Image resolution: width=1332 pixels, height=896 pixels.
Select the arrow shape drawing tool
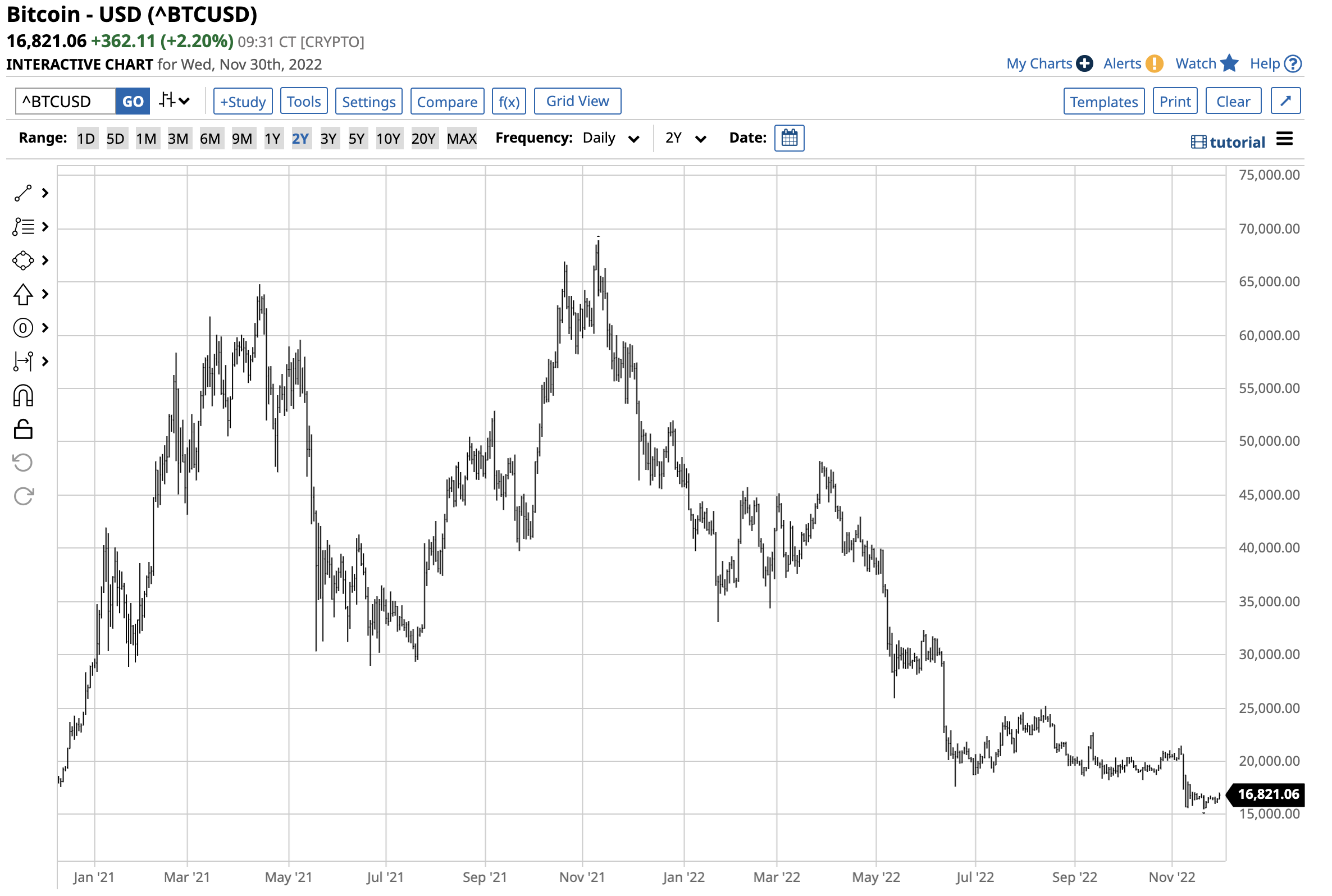tap(23, 295)
